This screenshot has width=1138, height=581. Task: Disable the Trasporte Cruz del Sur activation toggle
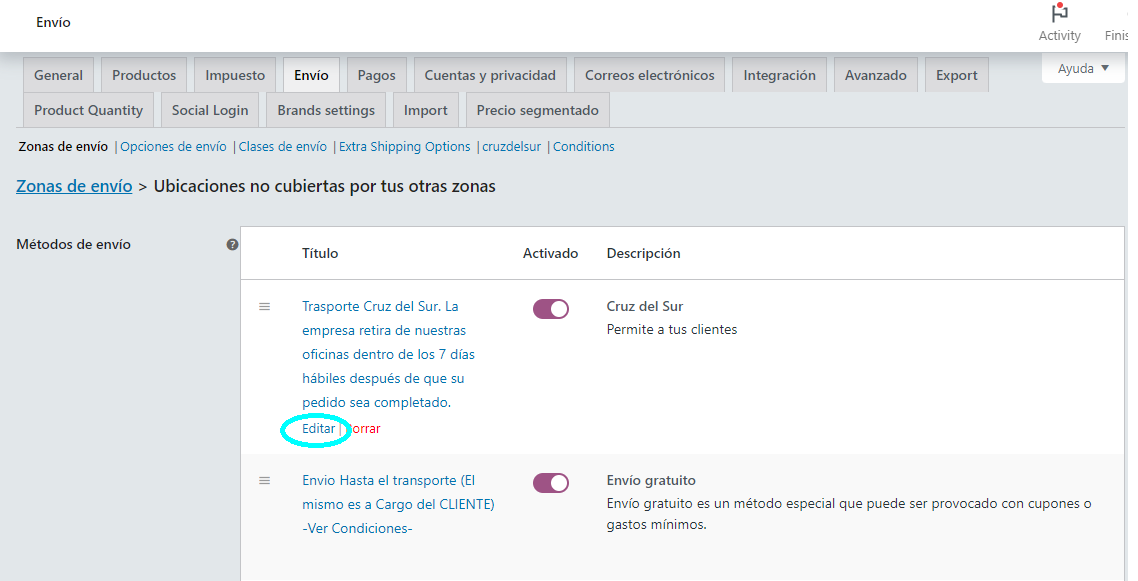click(550, 308)
